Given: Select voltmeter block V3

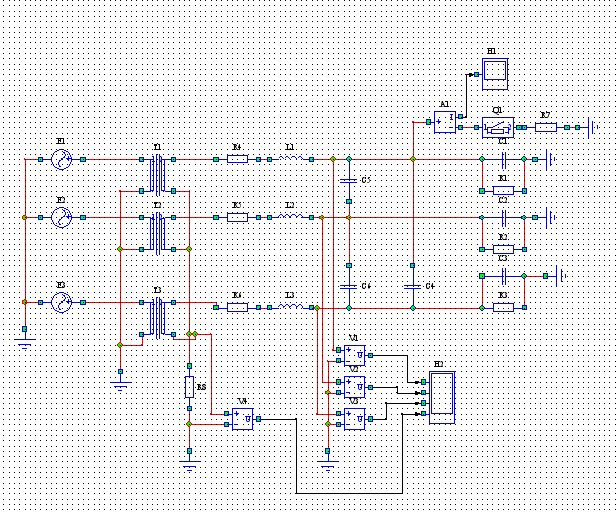Looking at the screenshot, I should coord(354,419).
